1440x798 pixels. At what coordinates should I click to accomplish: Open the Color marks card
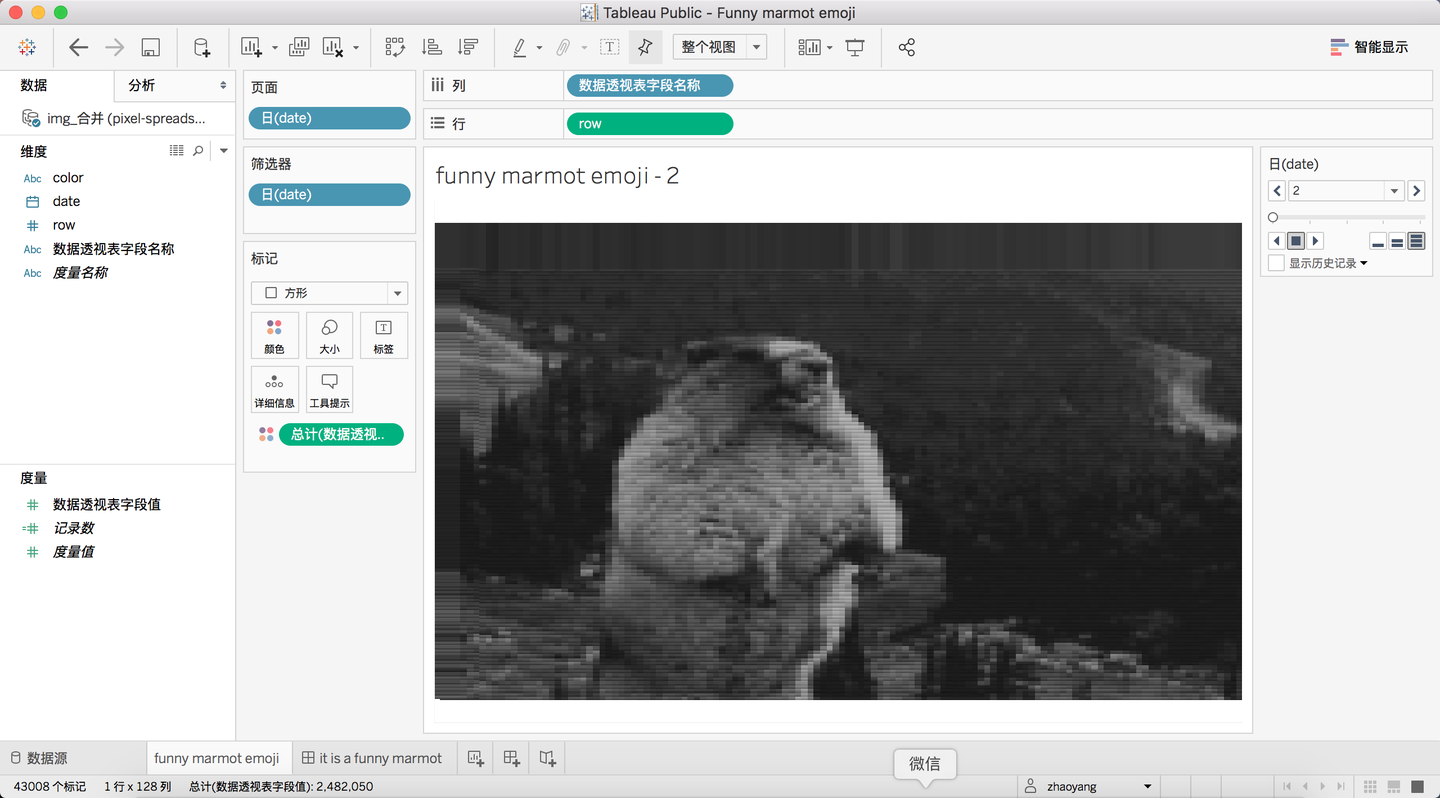pyautogui.click(x=274, y=335)
